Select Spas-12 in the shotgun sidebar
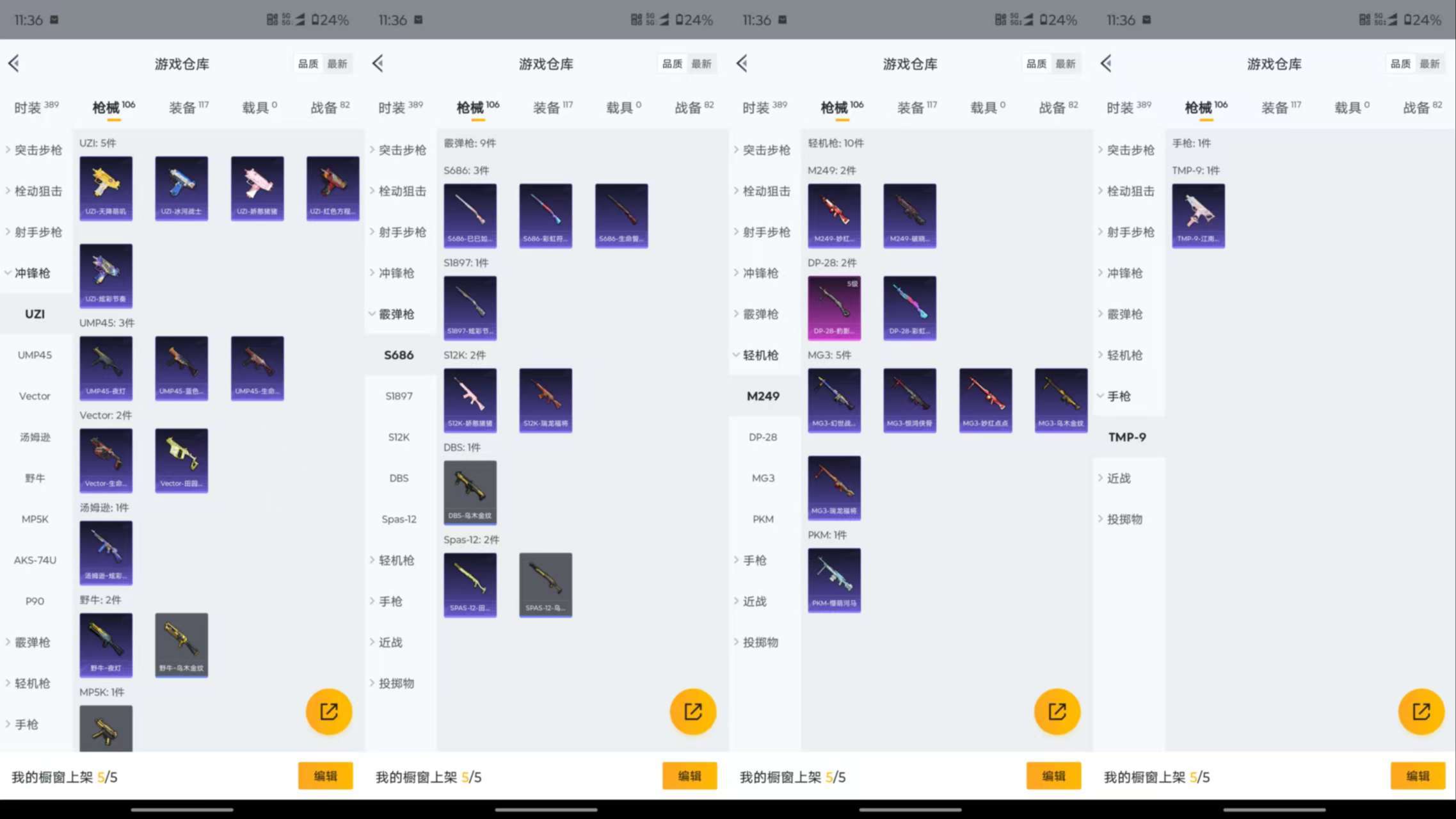 [x=399, y=519]
